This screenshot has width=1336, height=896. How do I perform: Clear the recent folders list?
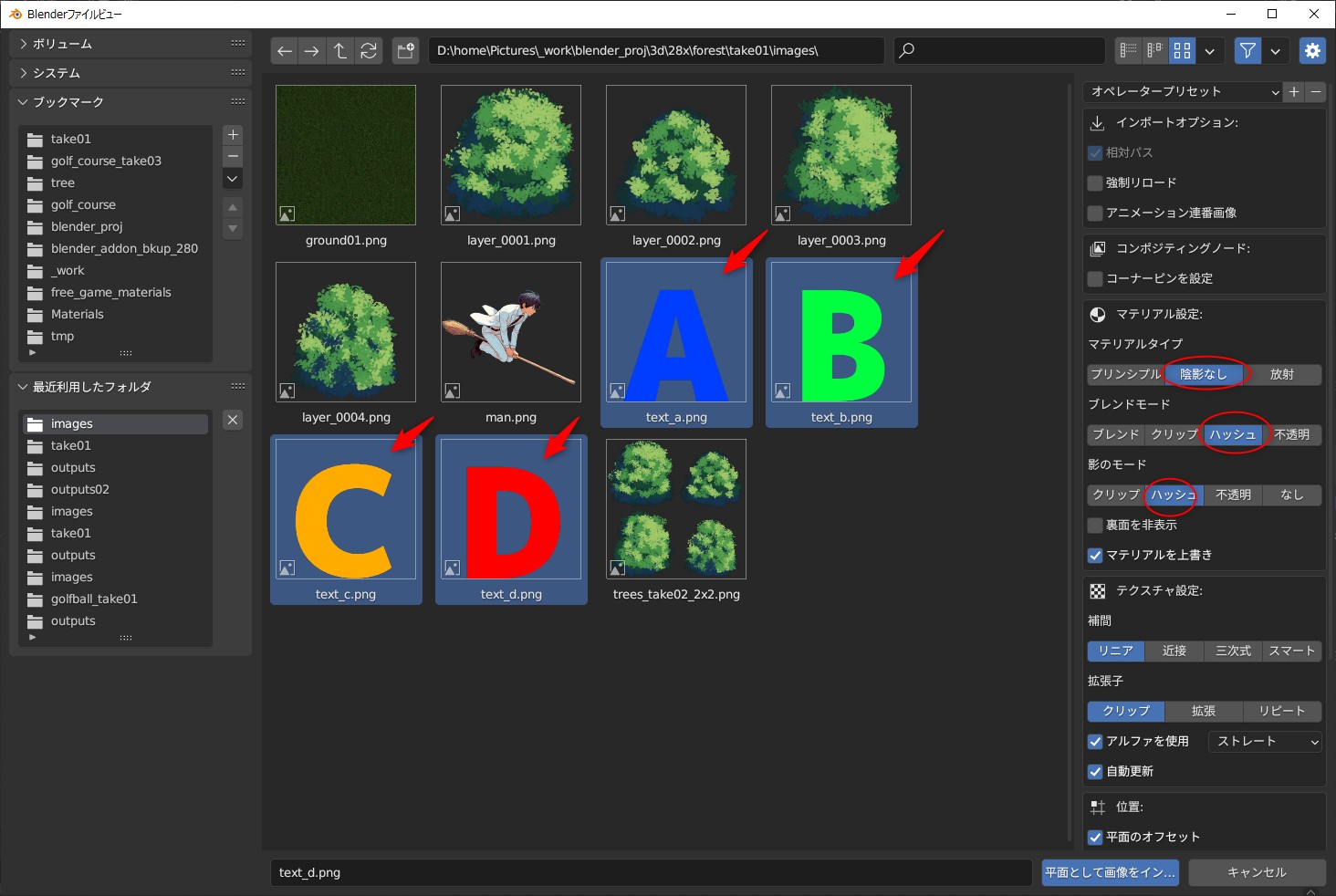233,420
